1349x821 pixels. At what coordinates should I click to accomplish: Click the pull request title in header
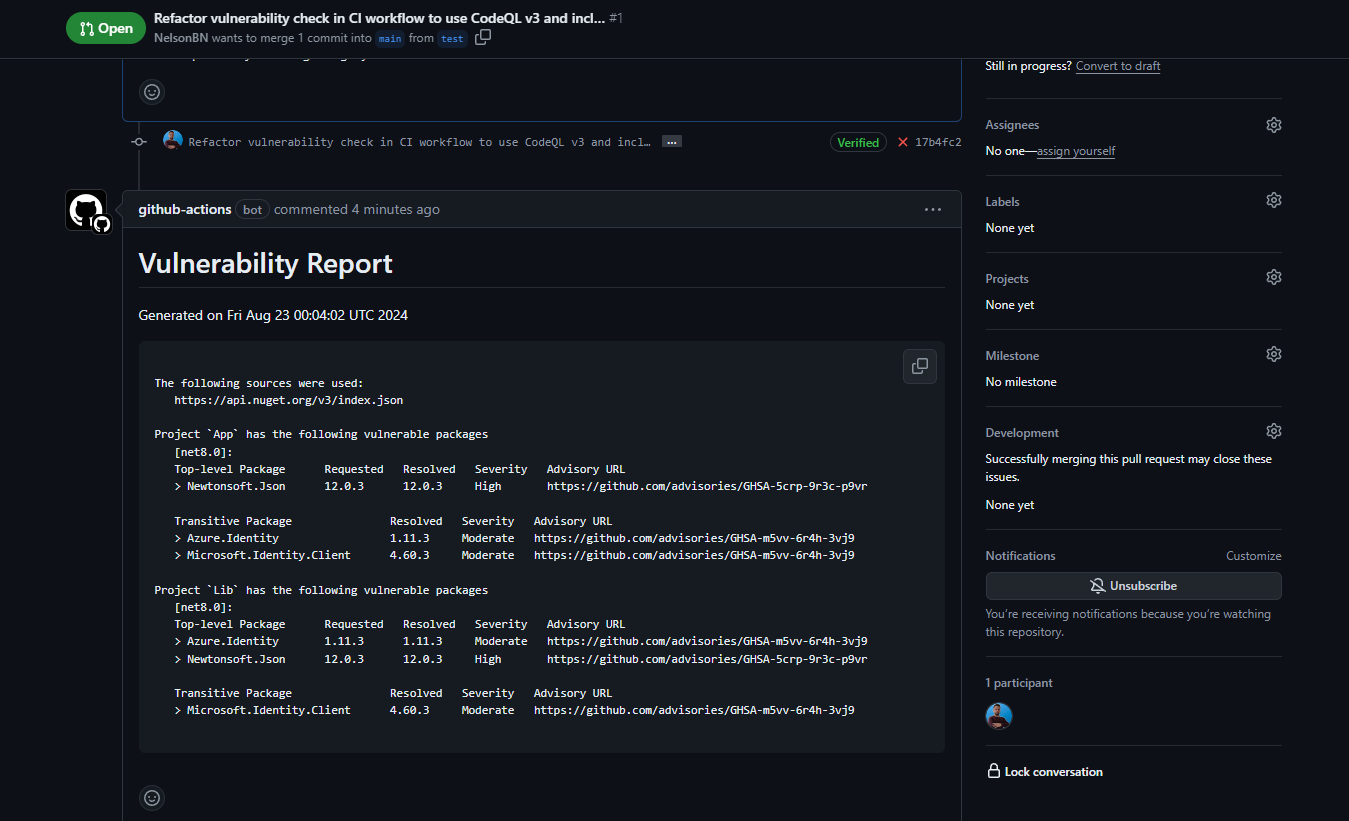[379, 18]
